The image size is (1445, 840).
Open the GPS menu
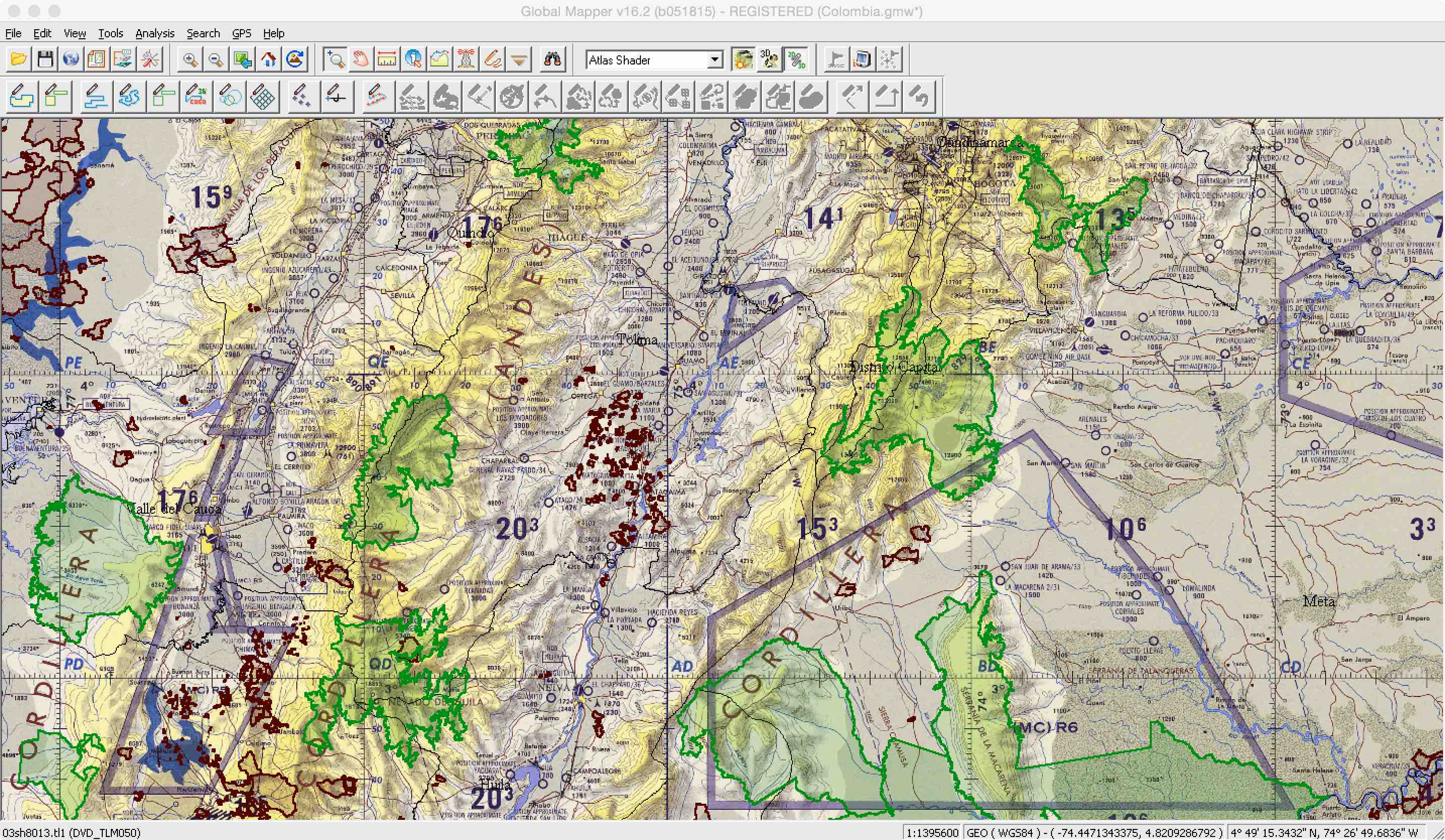pyautogui.click(x=241, y=33)
